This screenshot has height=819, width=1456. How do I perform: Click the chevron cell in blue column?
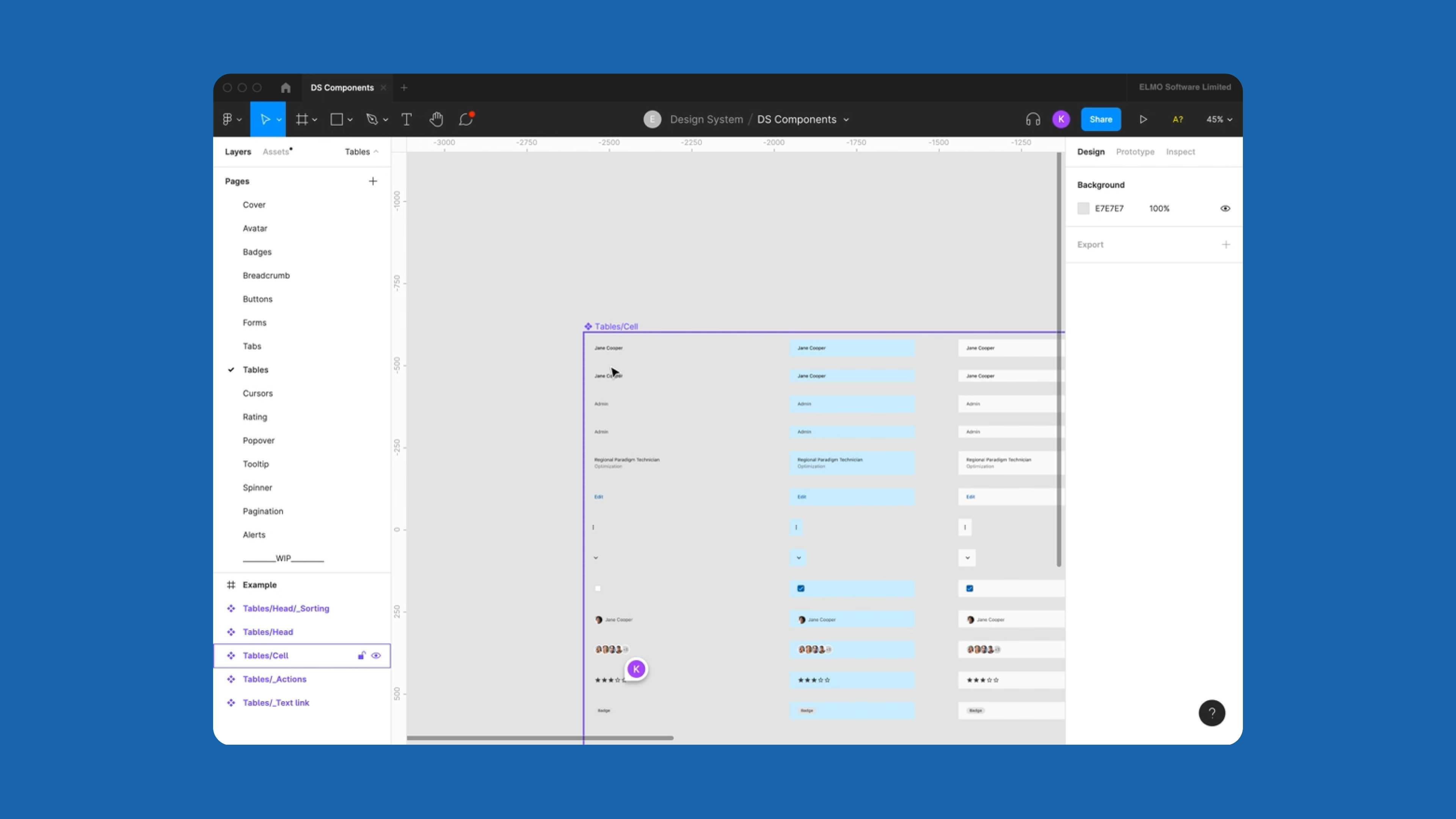click(x=798, y=558)
